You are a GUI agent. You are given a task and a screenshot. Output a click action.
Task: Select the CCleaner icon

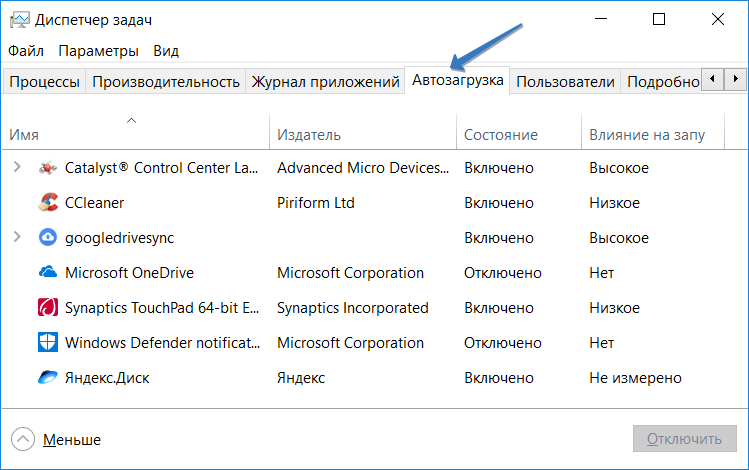(48, 203)
